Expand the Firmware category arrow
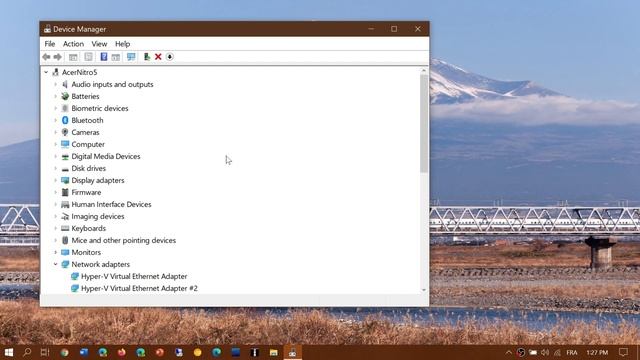Image resolution: width=640 pixels, height=360 pixels. tap(56, 192)
